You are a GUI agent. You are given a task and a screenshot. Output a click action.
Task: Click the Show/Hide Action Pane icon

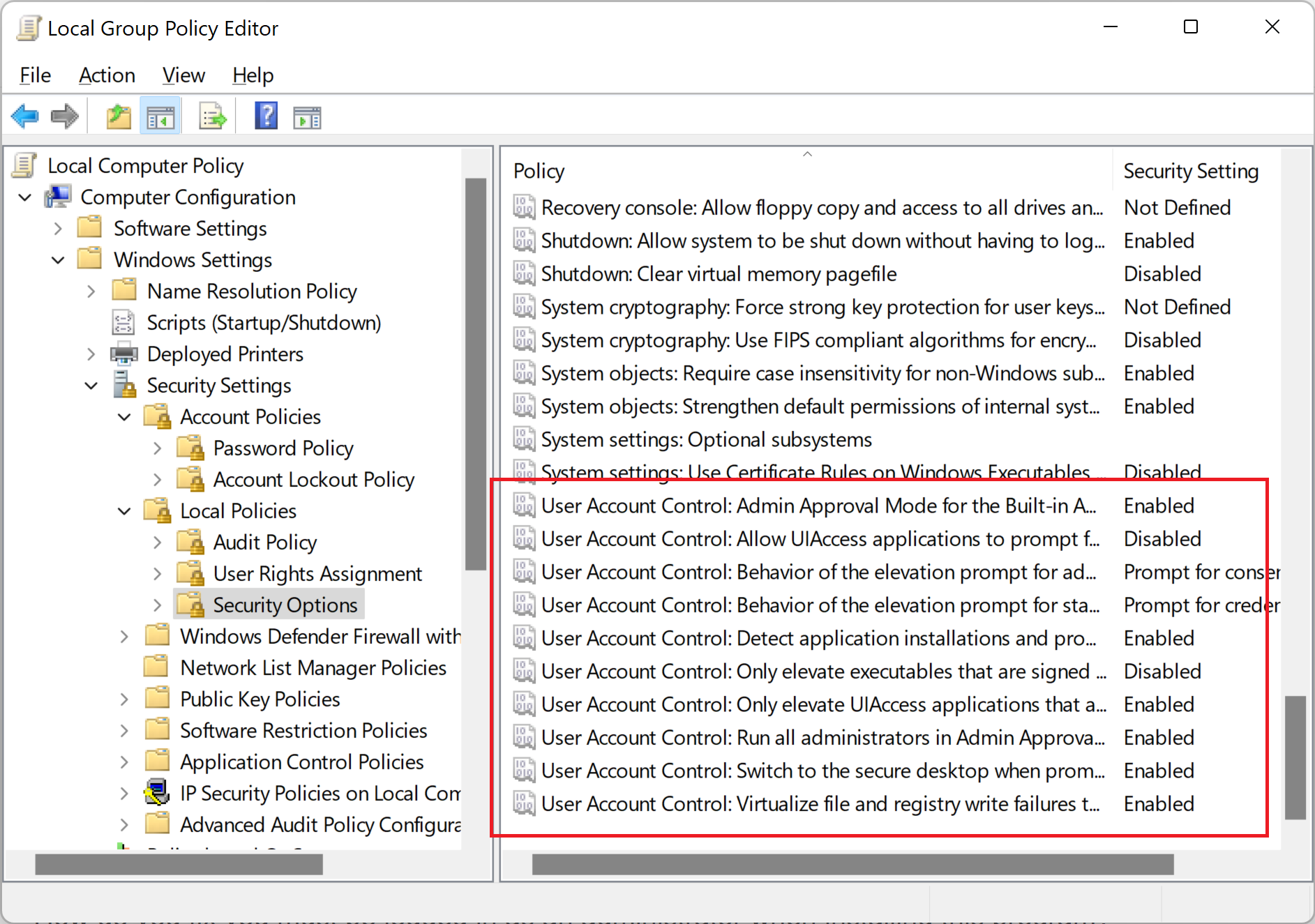pyautogui.click(x=306, y=116)
